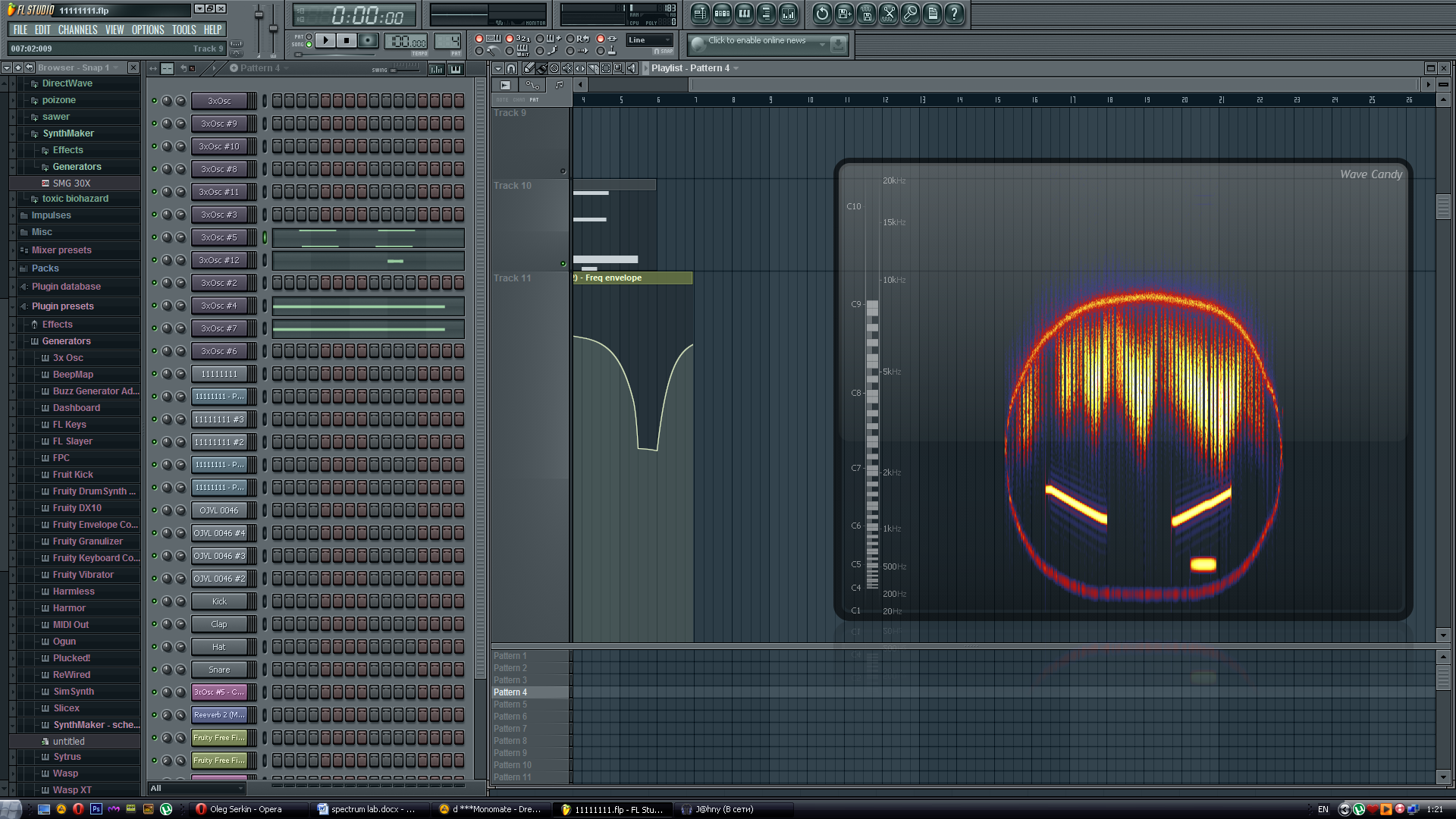Screen dimensions: 1456x819
Task: Select the Zoom magnifier tool in Playlist
Action: (x=619, y=68)
